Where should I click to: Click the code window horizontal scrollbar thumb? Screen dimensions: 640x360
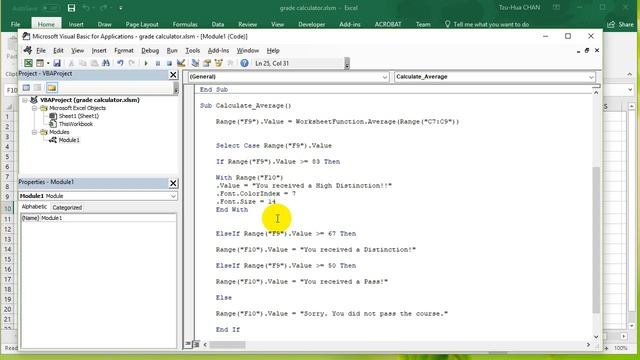(x=227, y=345)
